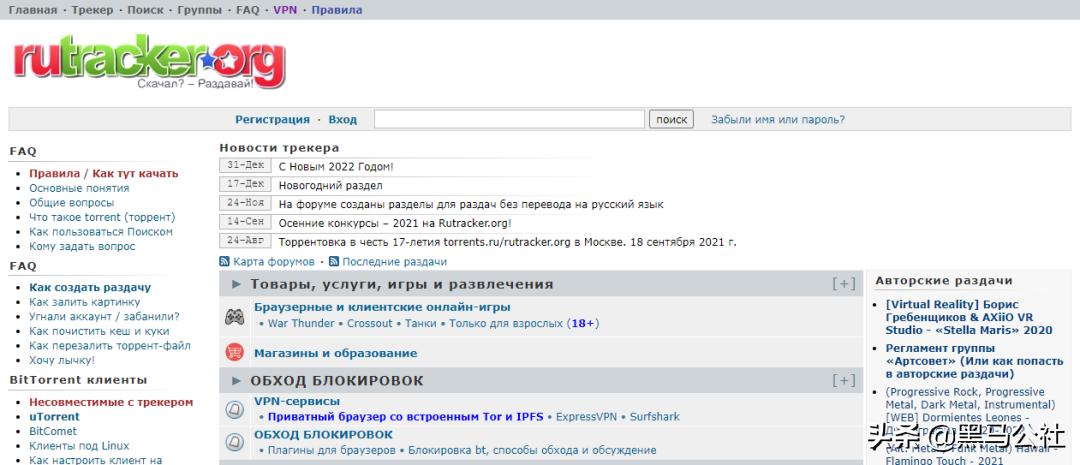Open uTorrent client link
This screenshot has width=1080, height=465.
pyautogui.click(x=54, y=417)
